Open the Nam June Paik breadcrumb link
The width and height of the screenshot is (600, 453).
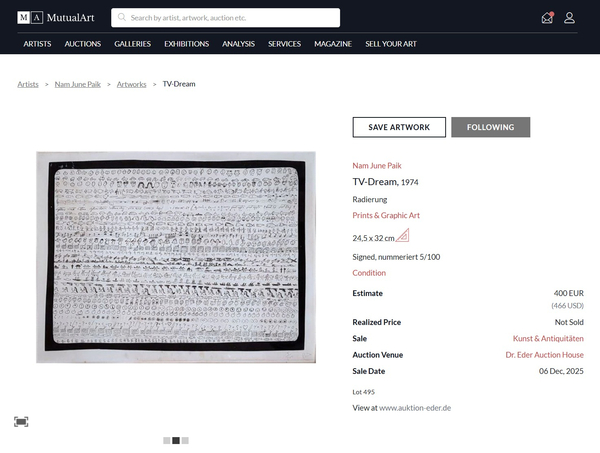click(x=76, y=84)
